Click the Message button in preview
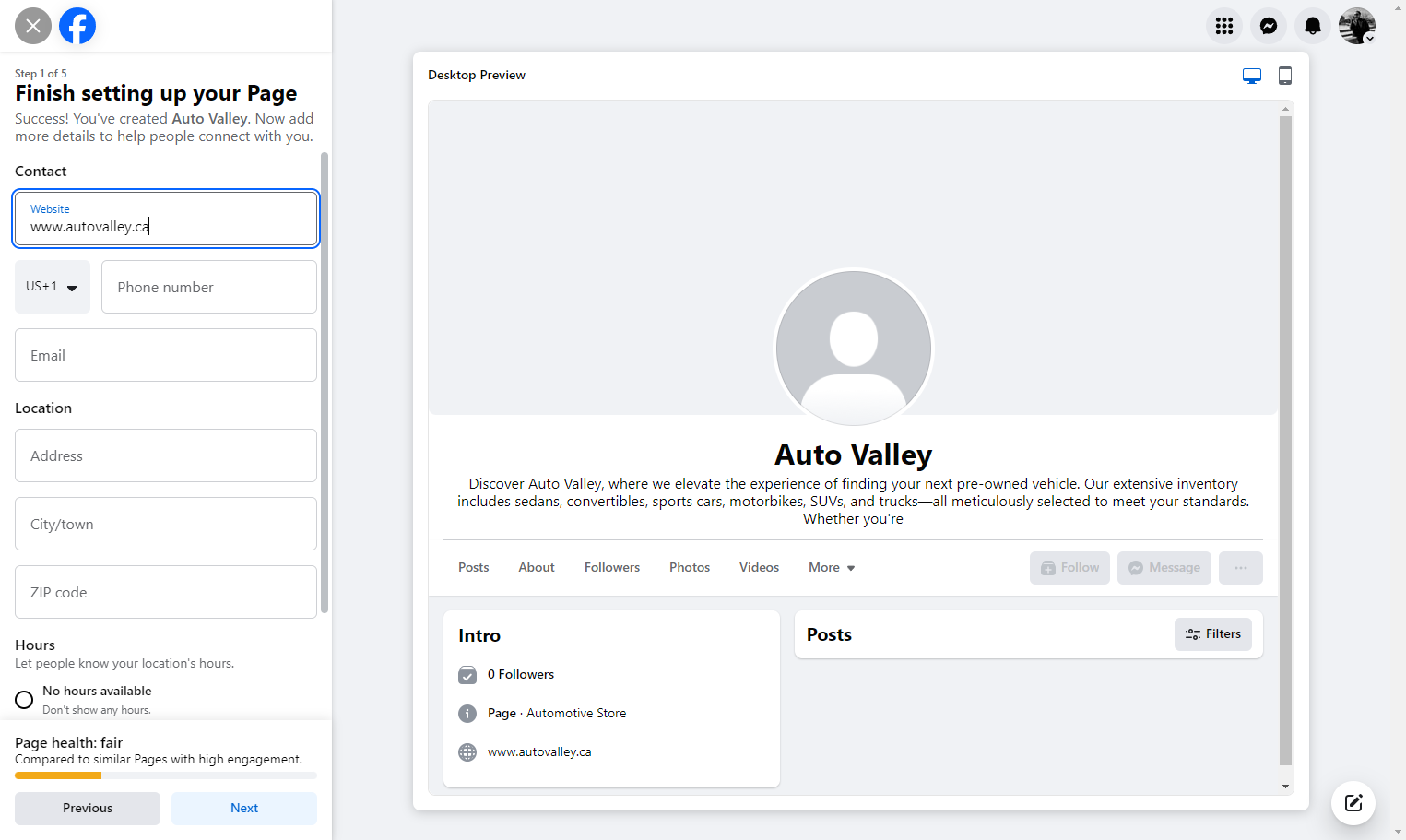This screenshot has height=840, width=1406. (x=1164, y=568)
